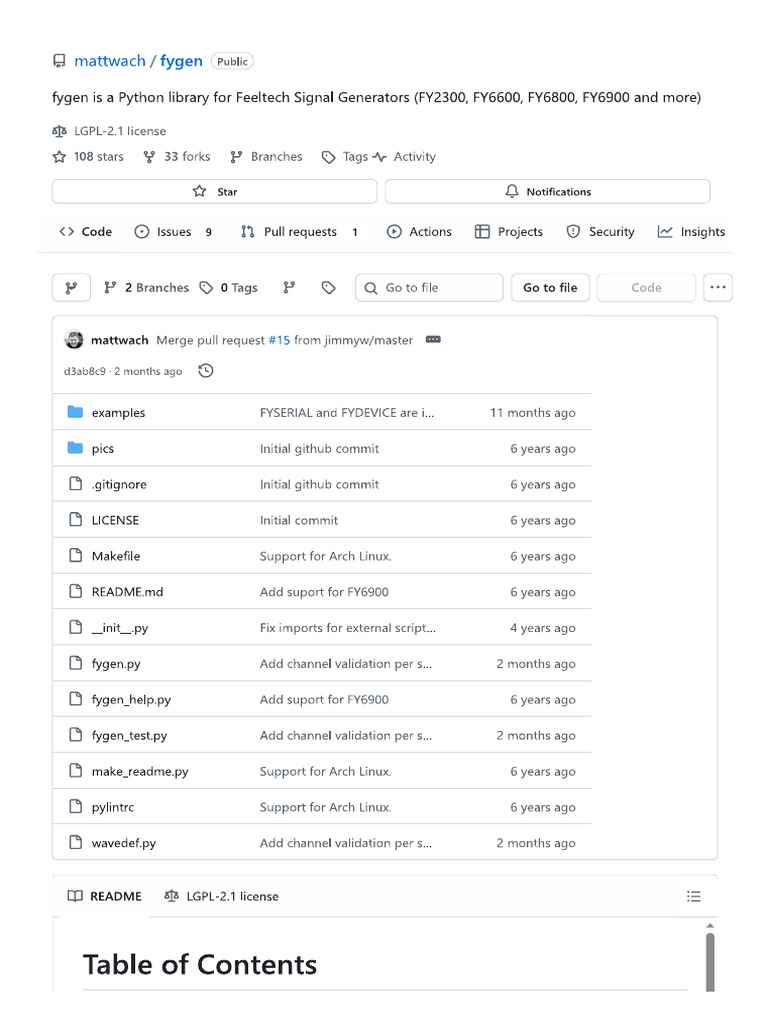
Task: Open 'Add suport for FY6900' commit on README.md row
Action: 324,592
